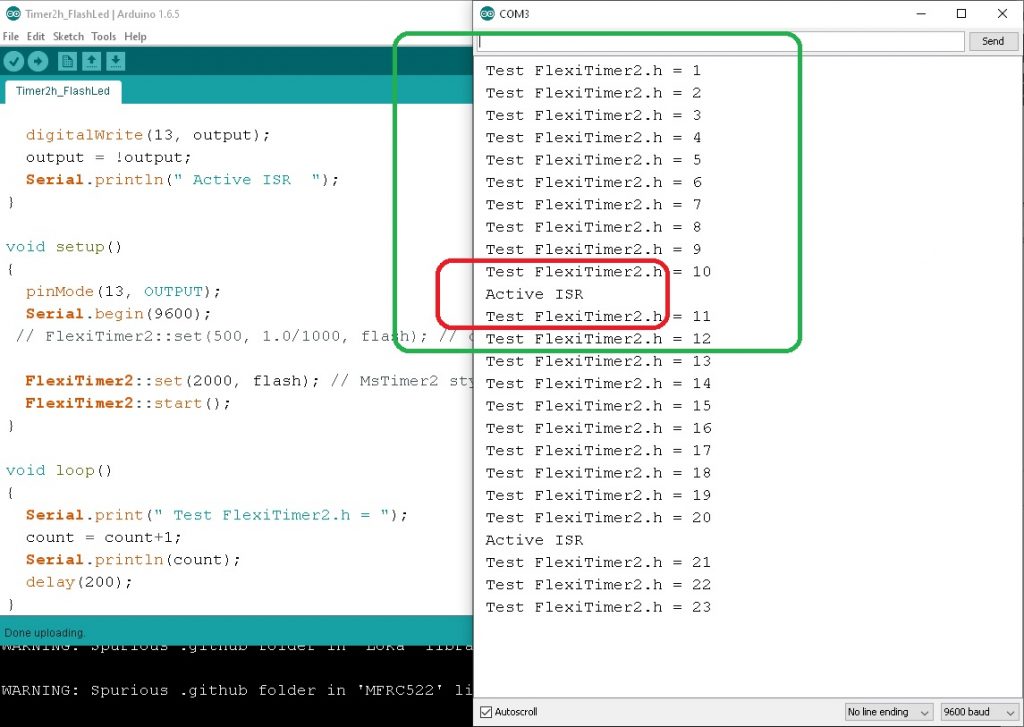
Task: Save the sketch using the Save arrow-down icon
Action: (116, 61)
